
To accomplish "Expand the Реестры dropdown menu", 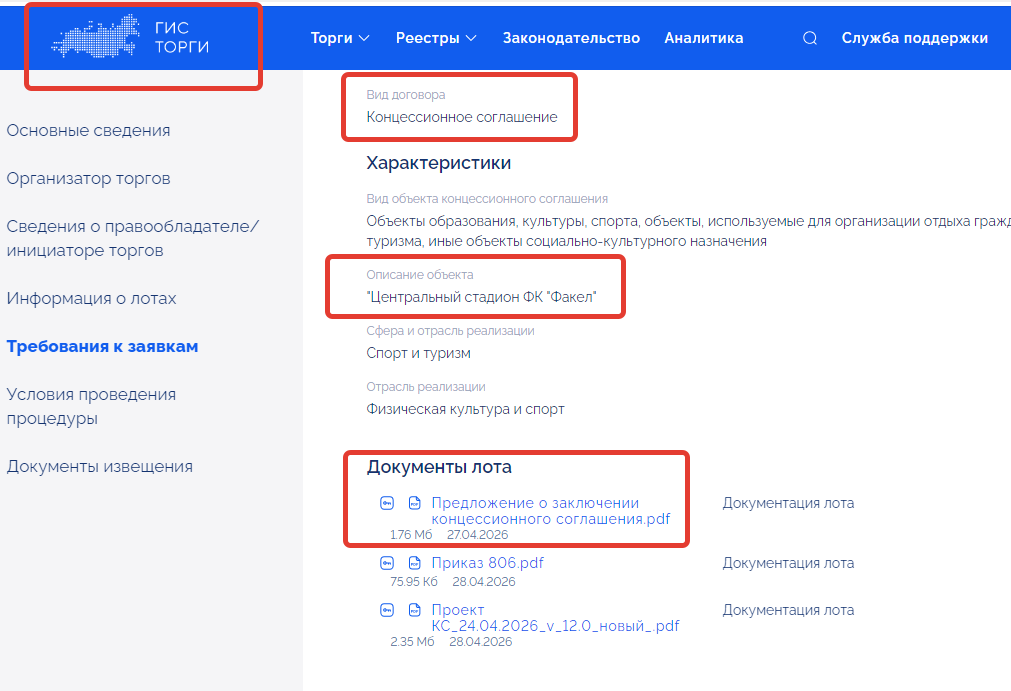I will [x=436, y=38].
